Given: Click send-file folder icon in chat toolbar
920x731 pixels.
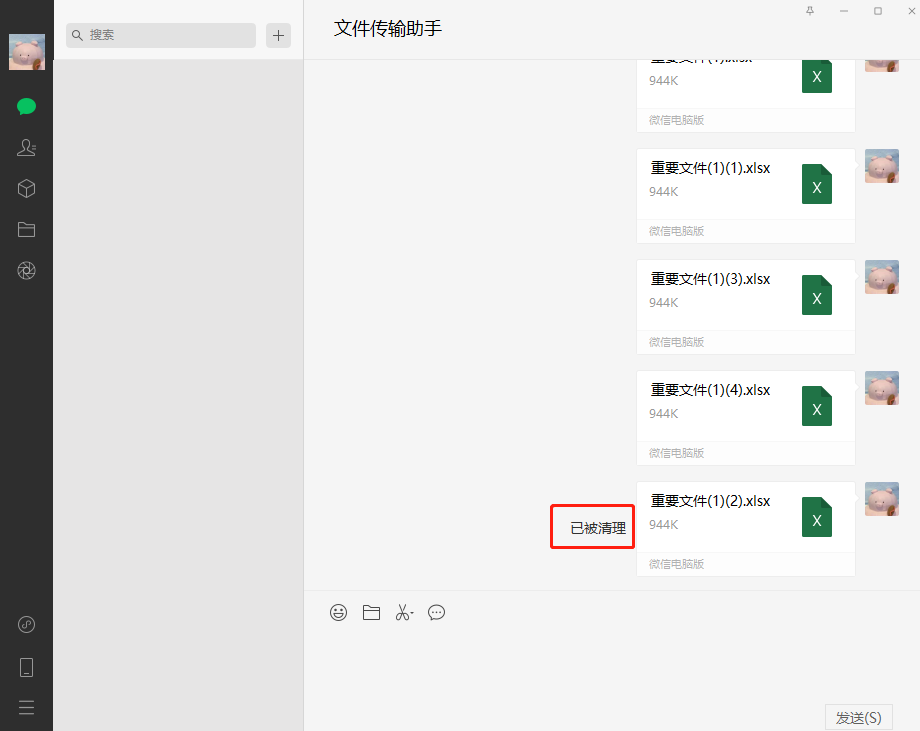Looking at the screenshot, I should point(371,612).
